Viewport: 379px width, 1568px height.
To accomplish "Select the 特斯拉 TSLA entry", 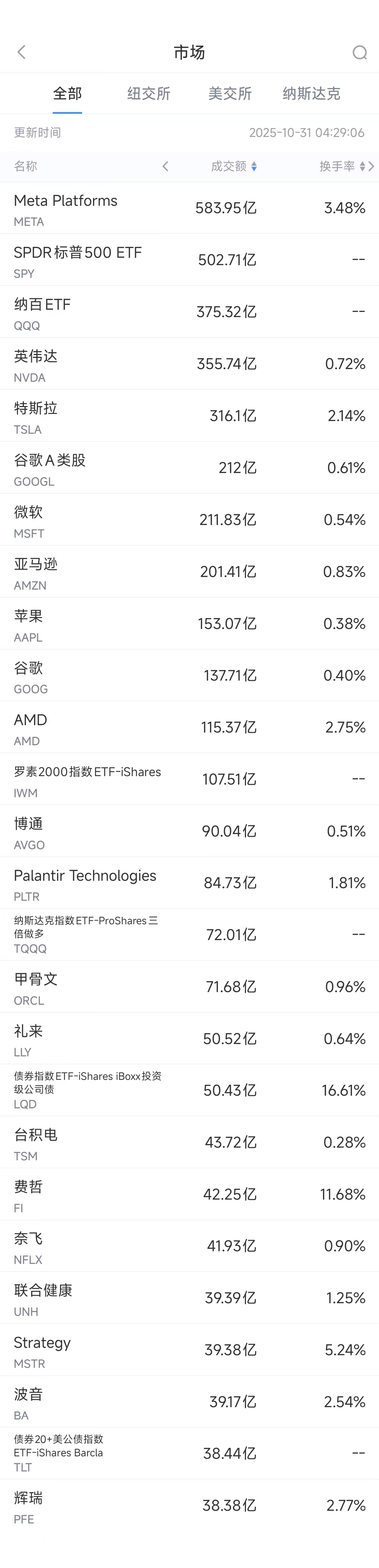I will [x=189, y=416].
